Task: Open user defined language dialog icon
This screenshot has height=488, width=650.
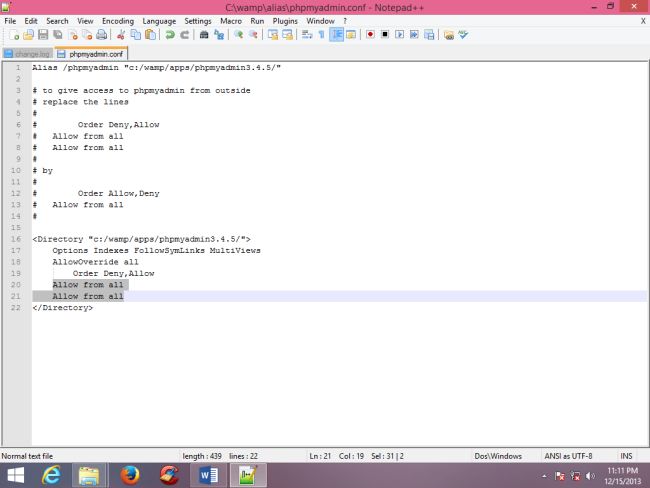Action: click(351, 35)
